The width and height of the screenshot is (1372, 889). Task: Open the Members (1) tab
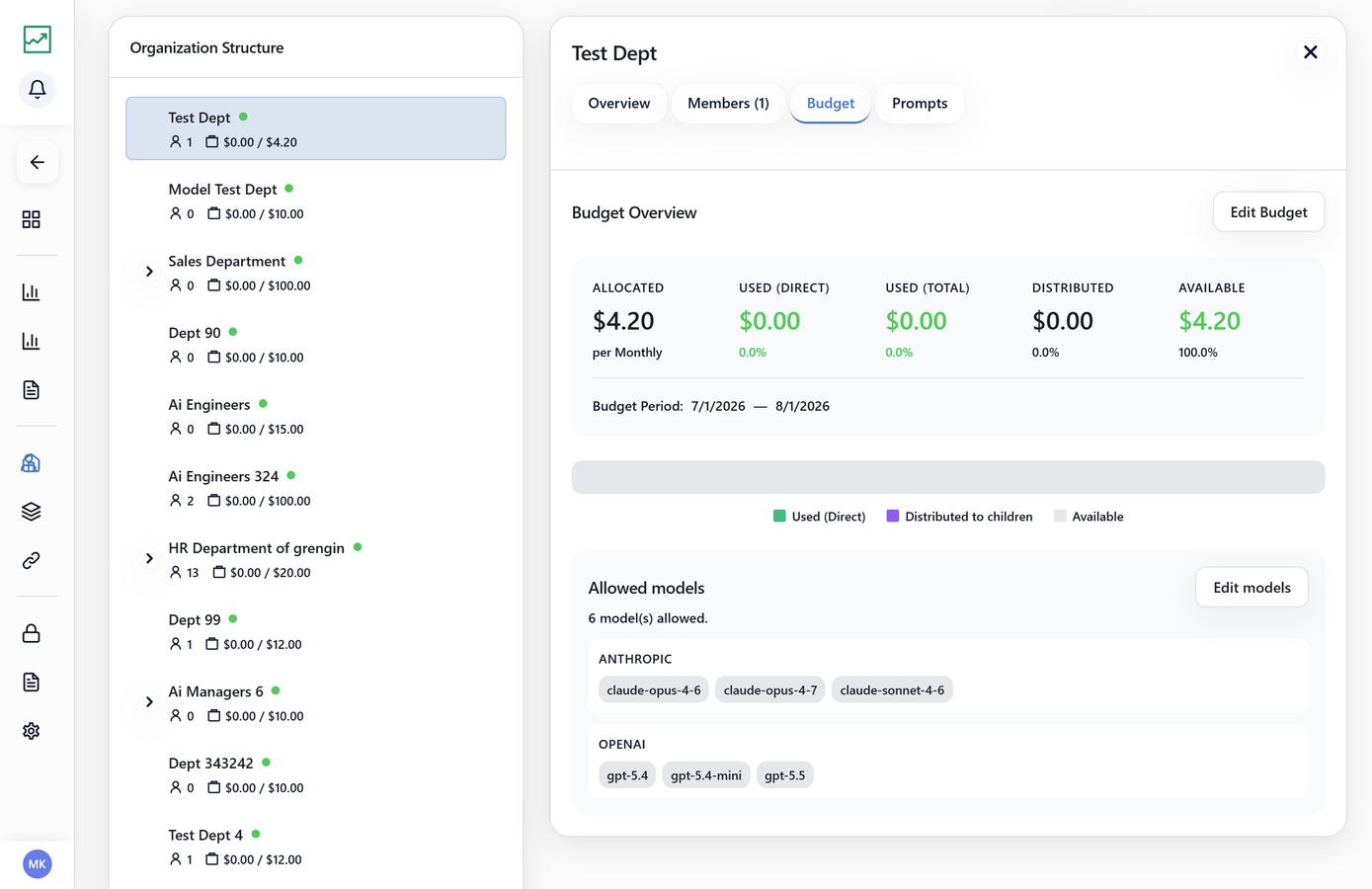pos(728,104)
